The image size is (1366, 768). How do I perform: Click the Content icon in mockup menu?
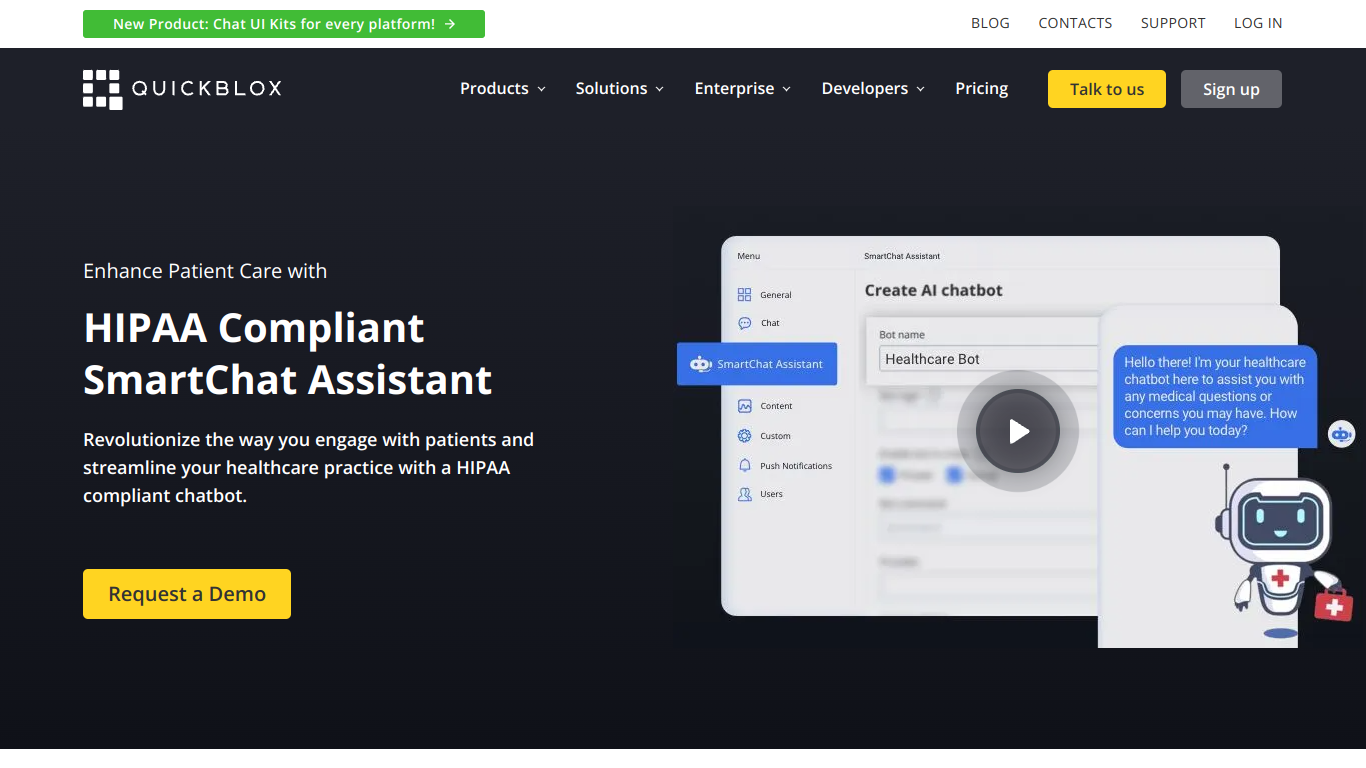point(744,406)
